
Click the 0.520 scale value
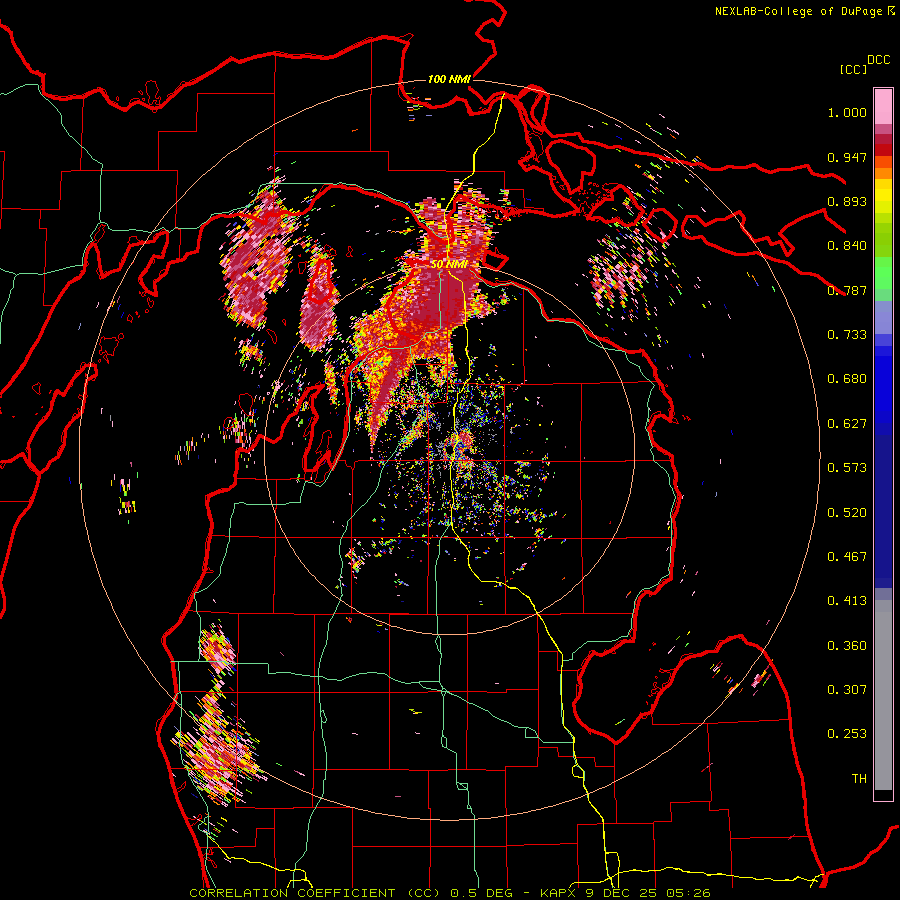click(x=847, y=513)
